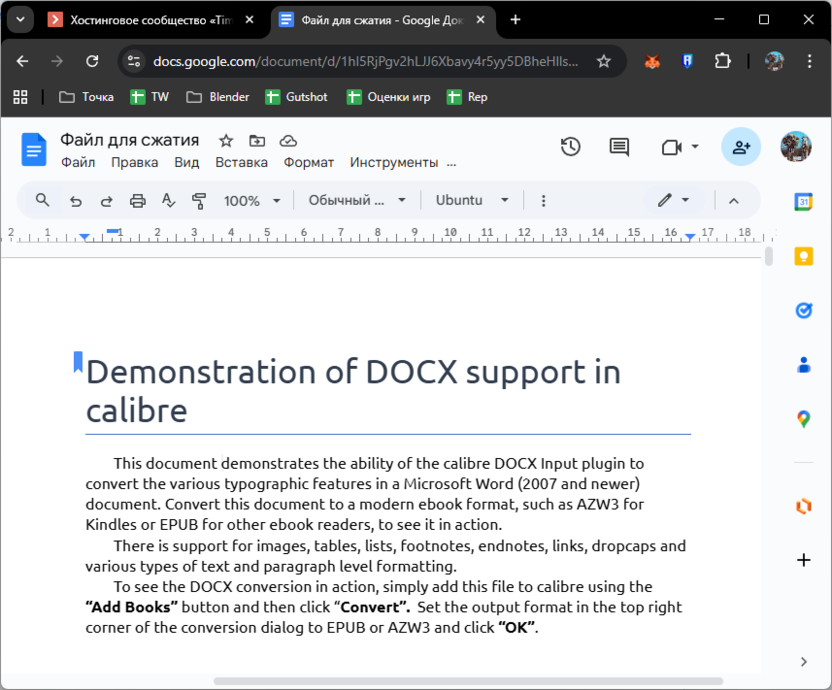Viewport: 832px width, 690px height.
Task: Star the document Файл для сжатия
Action: [226, 141]
